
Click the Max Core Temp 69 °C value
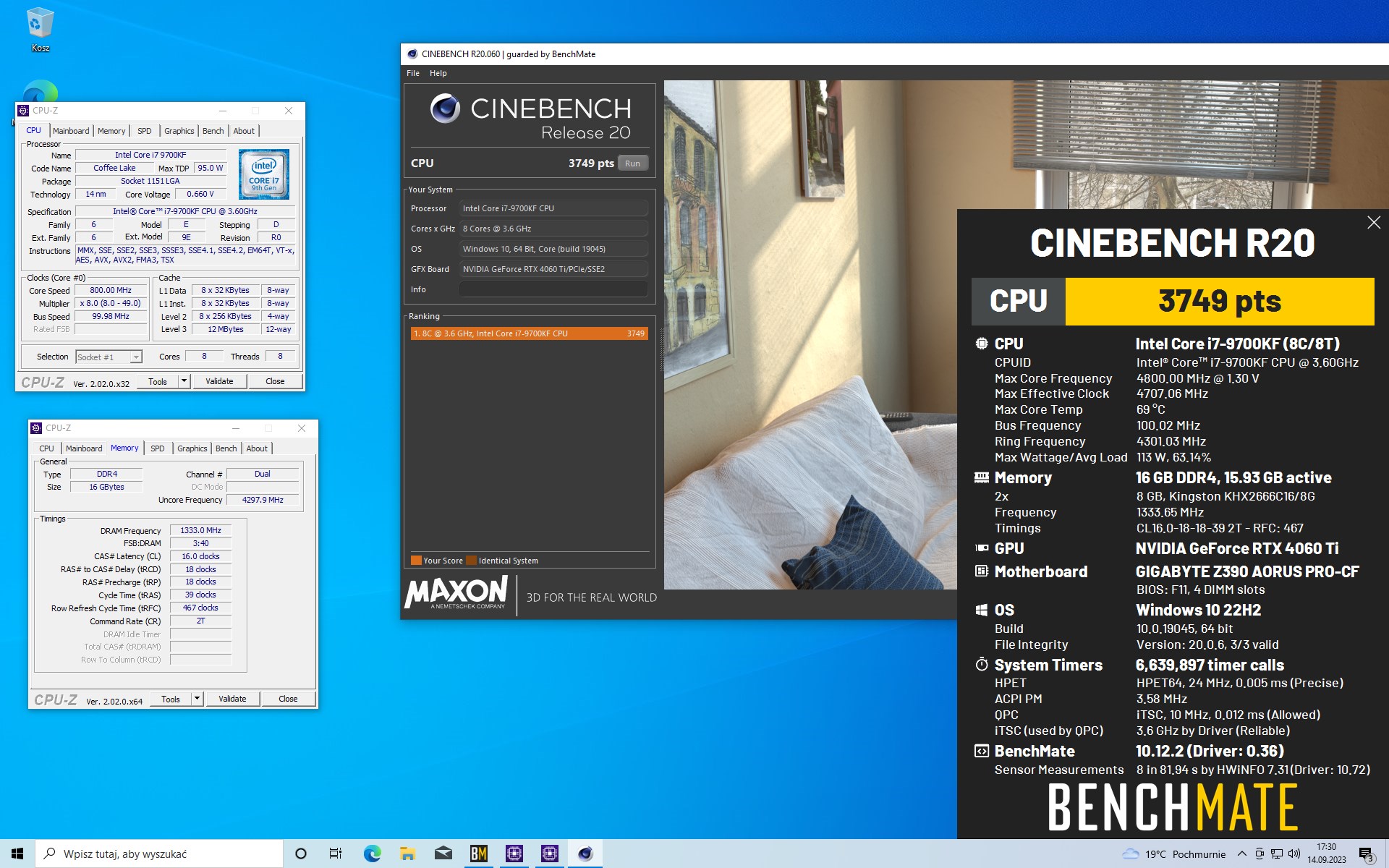(1150, 409)
